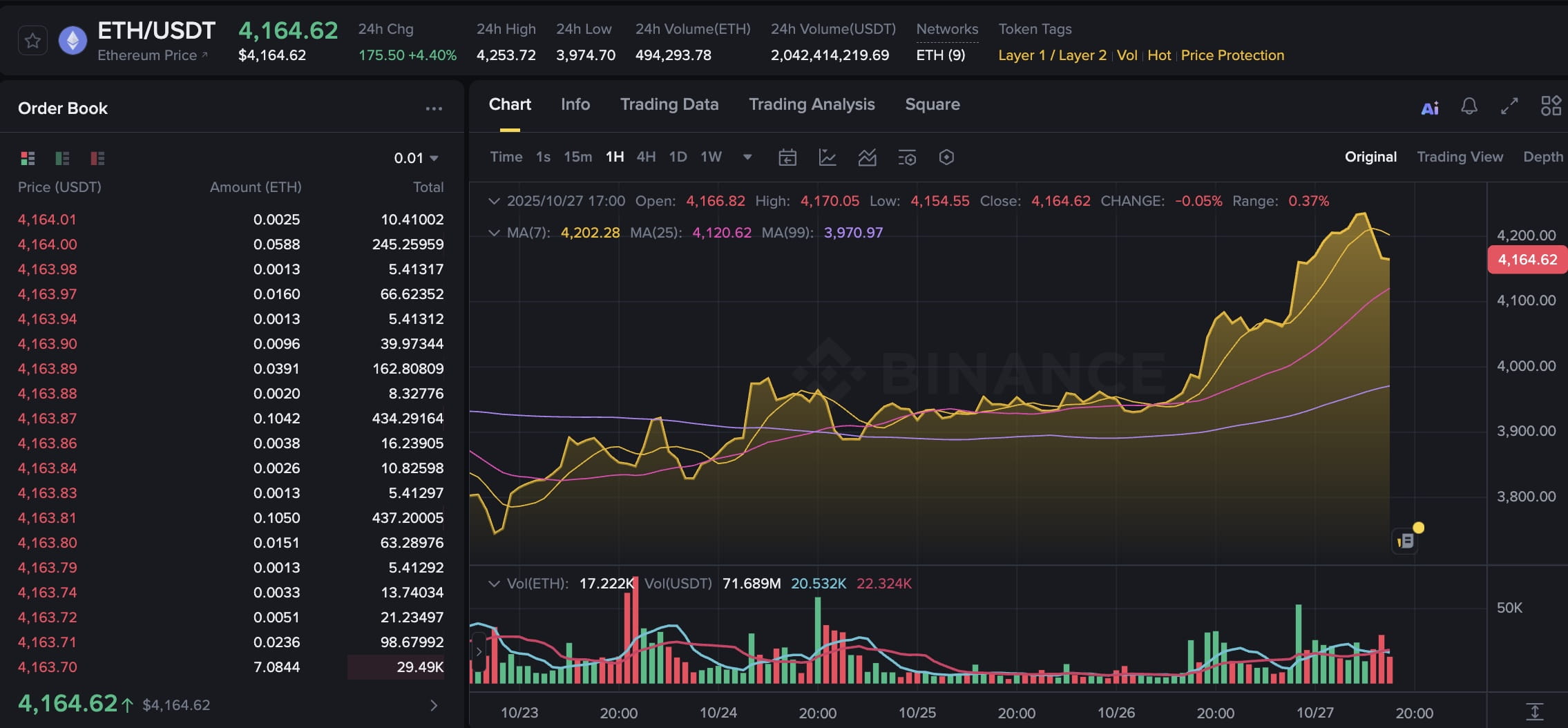1568x728 pixels.
Task: Click the 4,164.62 price label on chart axis
Action: coord(1526,259)
